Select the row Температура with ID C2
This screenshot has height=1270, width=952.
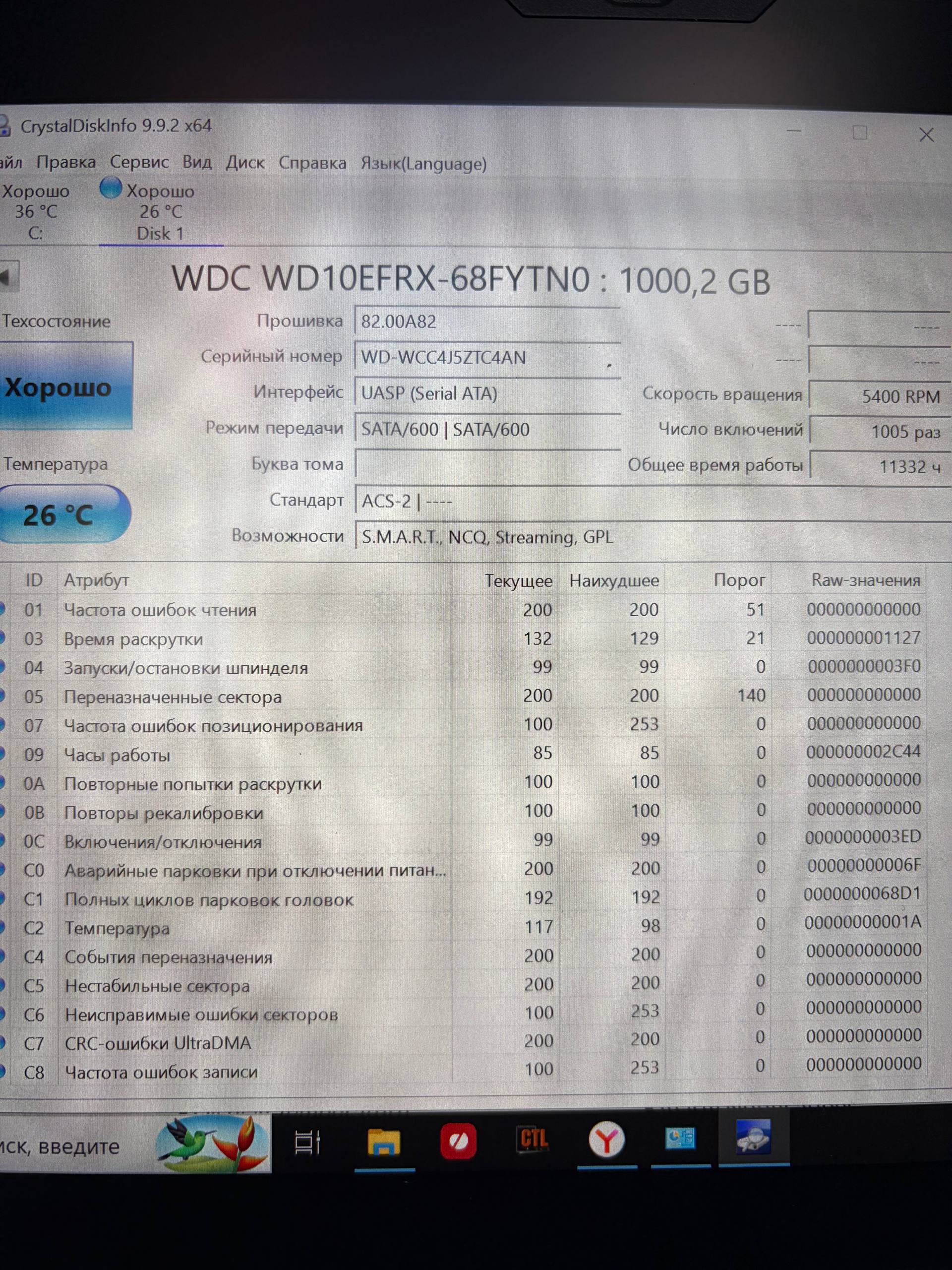464,926
